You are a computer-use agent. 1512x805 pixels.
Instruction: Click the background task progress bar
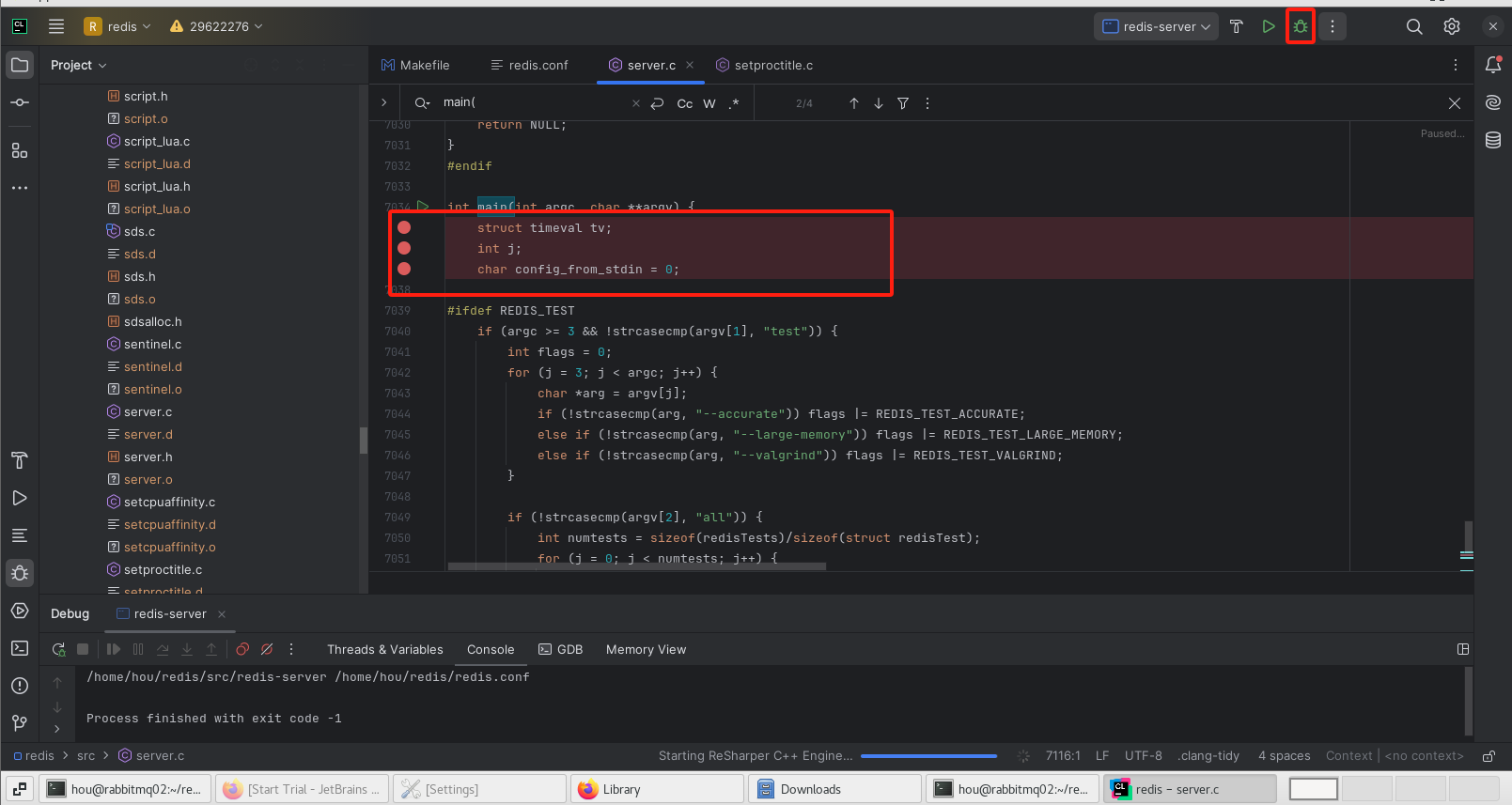928,756
